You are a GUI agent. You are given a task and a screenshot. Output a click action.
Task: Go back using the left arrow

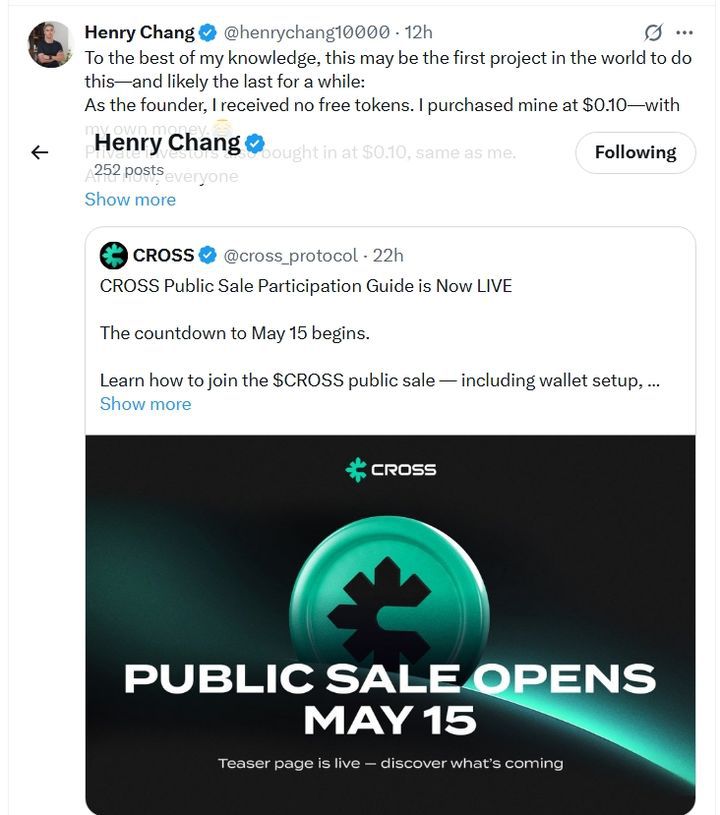40,152
